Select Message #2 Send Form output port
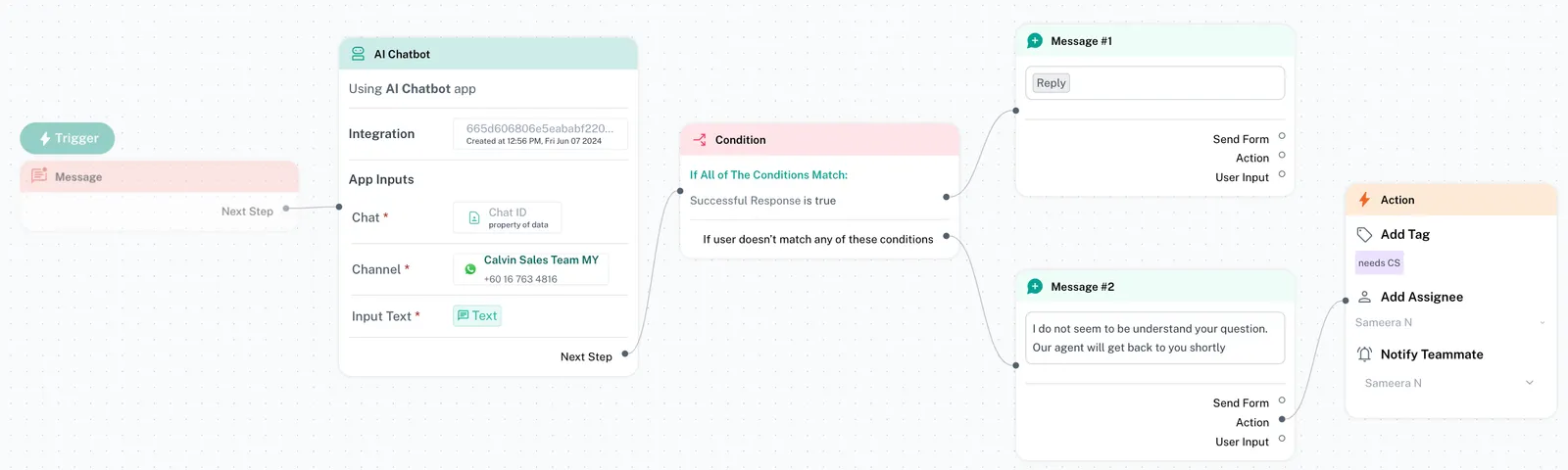This screenshot has height=470, width=1568. click(1282, 399)
